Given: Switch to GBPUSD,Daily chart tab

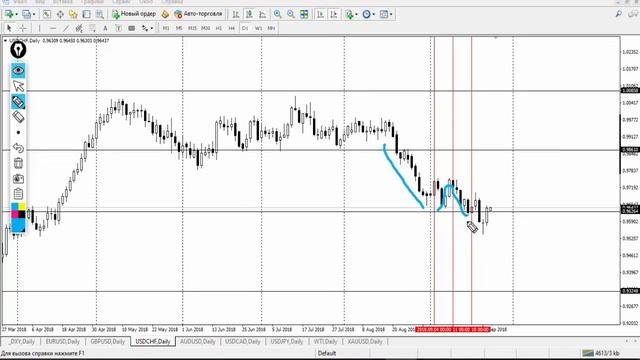Looking at the screenshot, I should [x=108, y=341].
